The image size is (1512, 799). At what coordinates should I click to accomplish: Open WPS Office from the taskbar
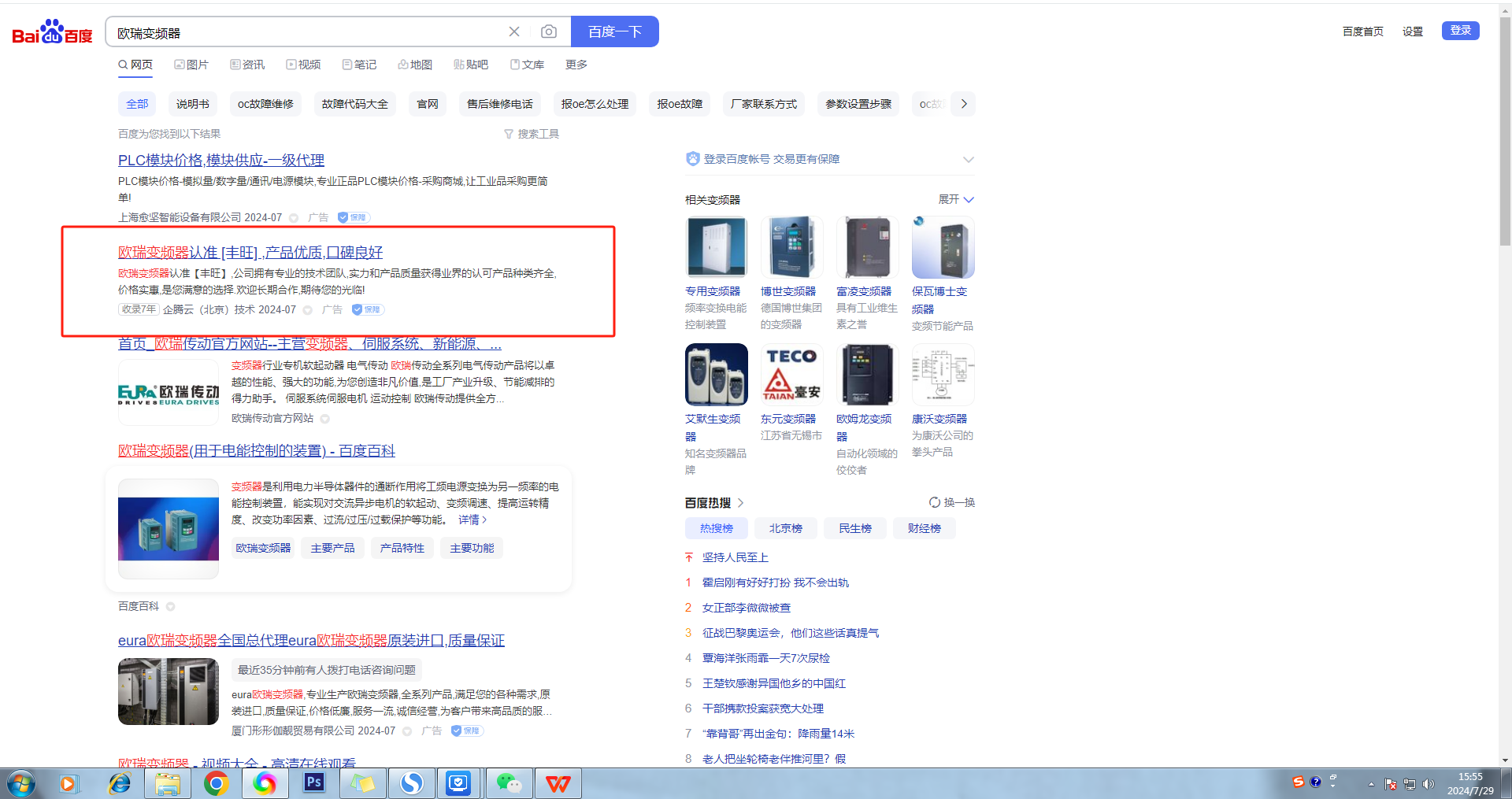pos(558,783)
